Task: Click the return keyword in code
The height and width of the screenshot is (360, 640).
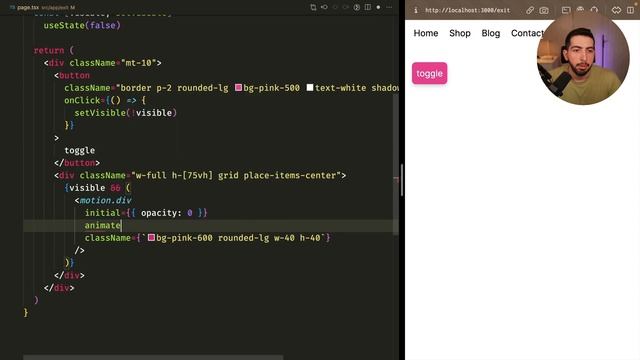Action: (49, 50)
